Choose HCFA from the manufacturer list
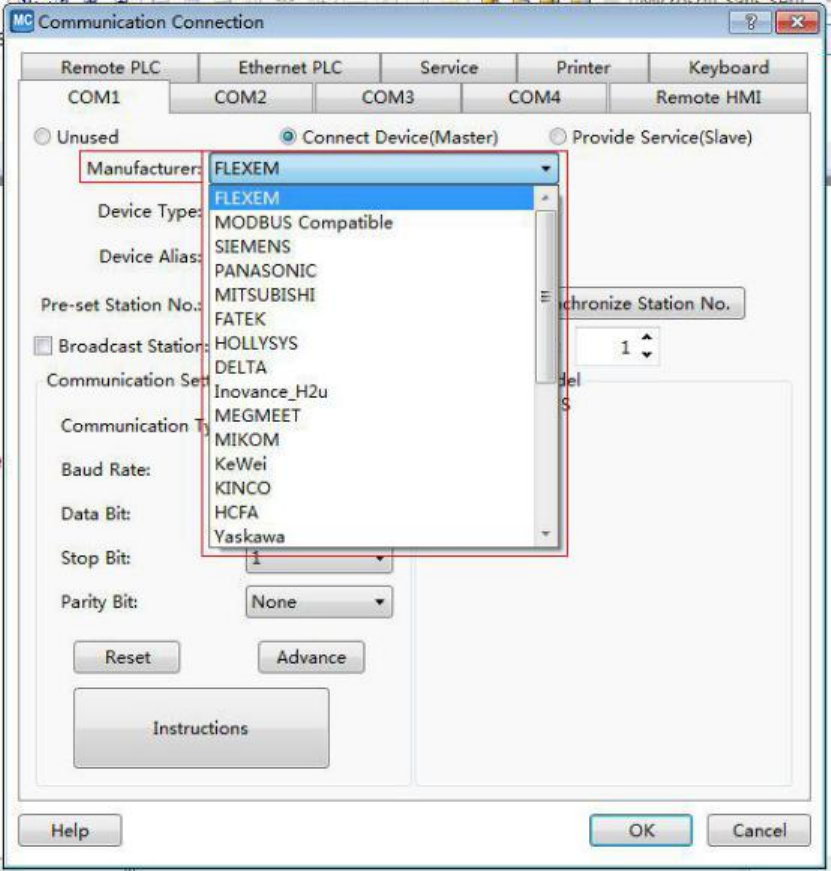Screen dimensions: 831x871 click(x=372, y=512)
